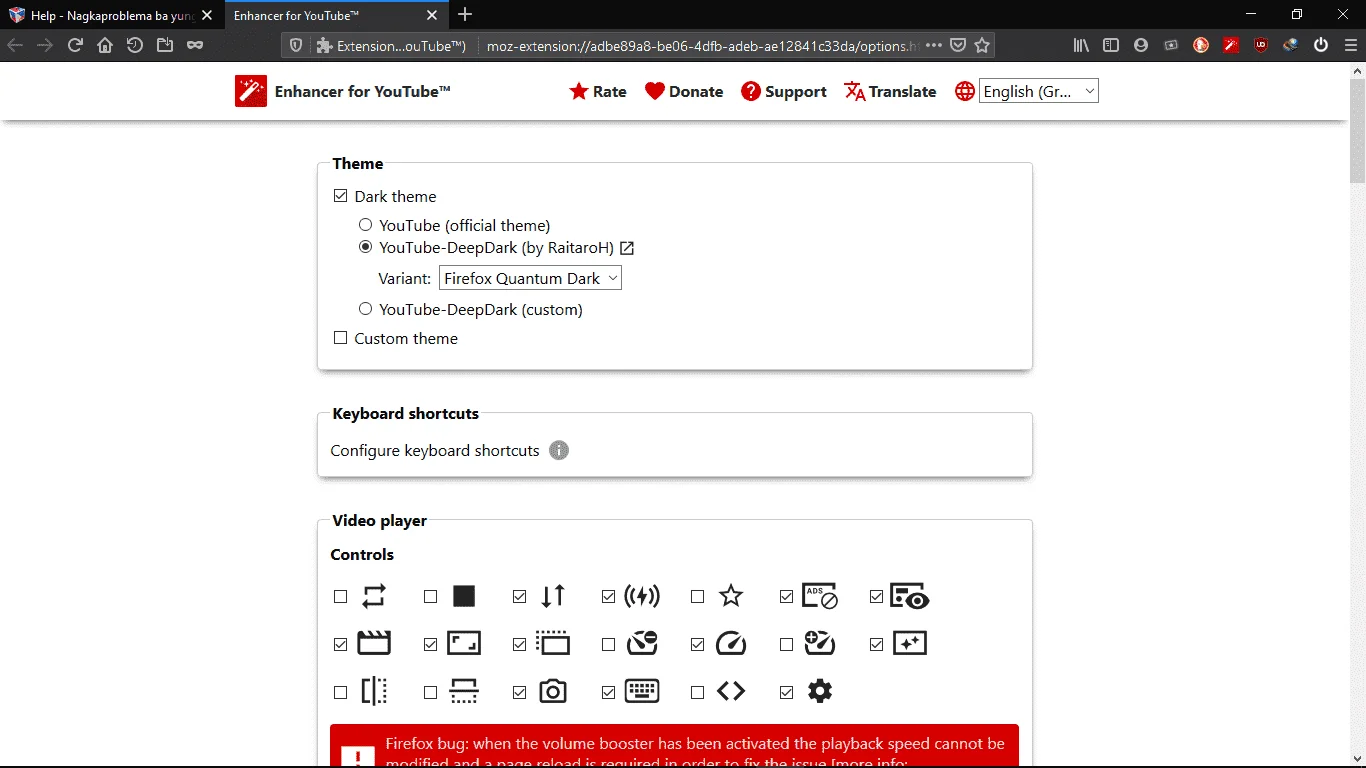Viewport: 1366px width, 768px height.
Task: Enable the Custom theme checkbox
Action: pos(340,338)
